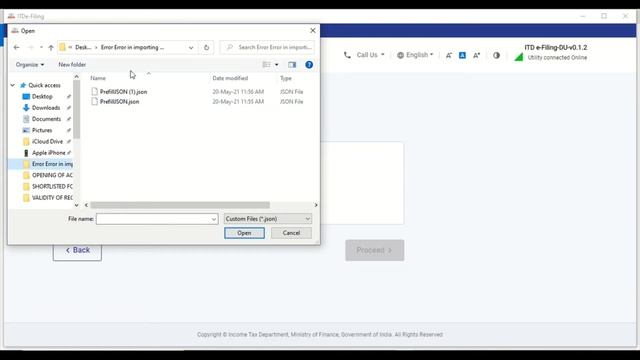This screenshot has height=360, width=640.
Task: Toggle the preview pane icon
Action: coord(292,64)
